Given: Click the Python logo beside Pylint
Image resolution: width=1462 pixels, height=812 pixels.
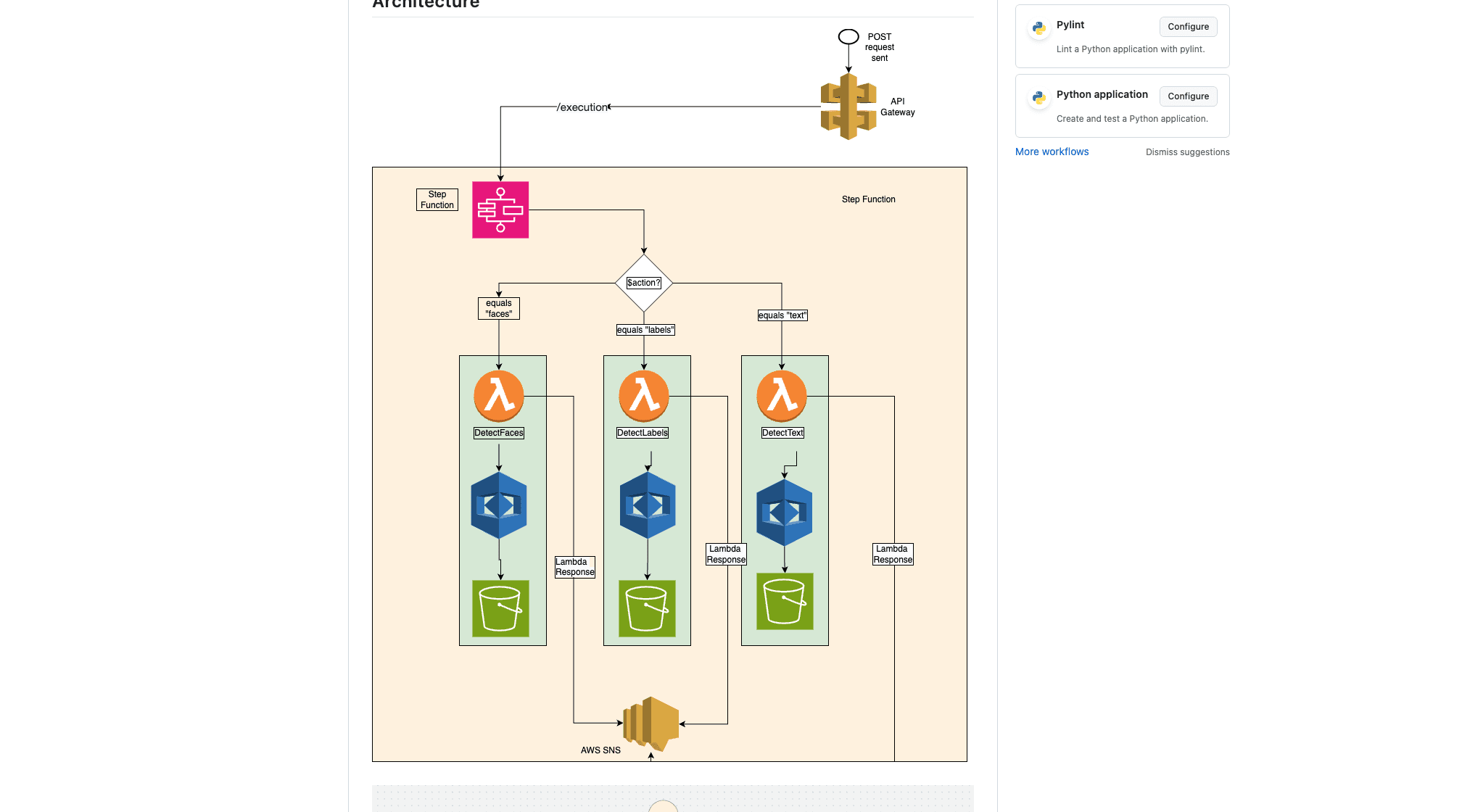Looking at the screenshot, I should [x=1038, y=28].
